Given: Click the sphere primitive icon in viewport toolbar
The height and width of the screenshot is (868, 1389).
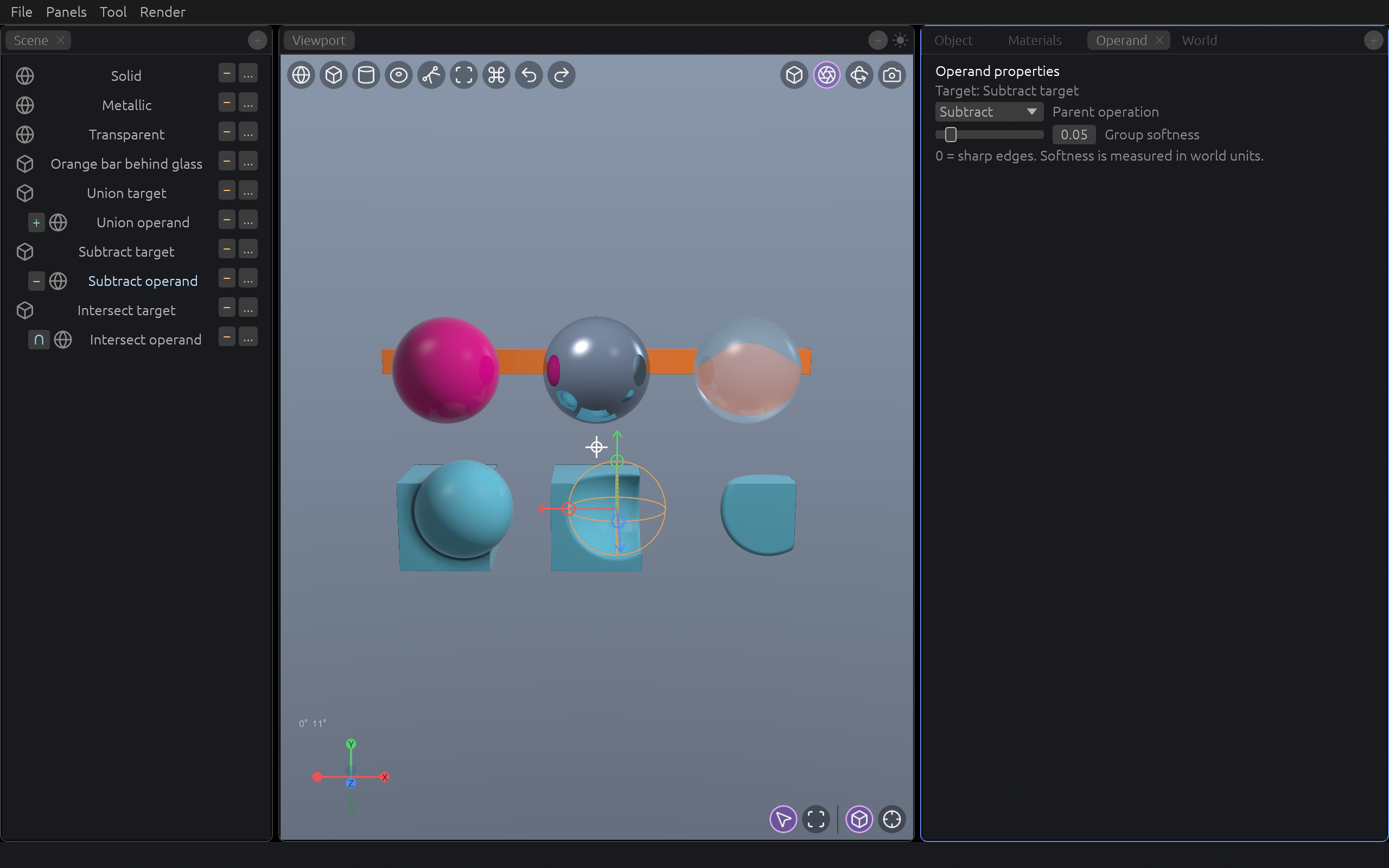Looking at the screenshot, I should [x=301, y=75].
